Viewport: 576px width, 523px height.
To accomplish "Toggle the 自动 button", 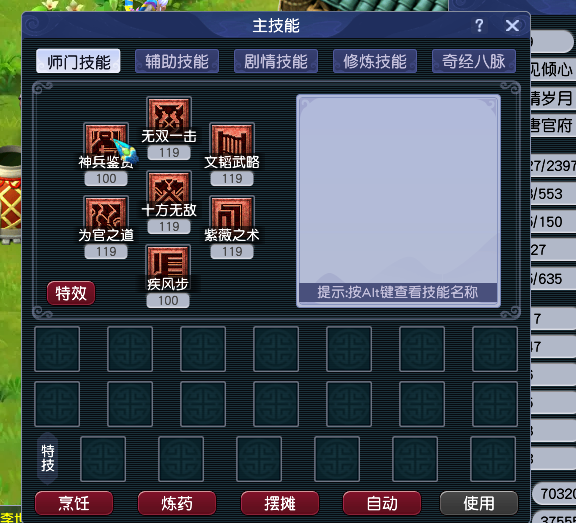I will 382,503.
